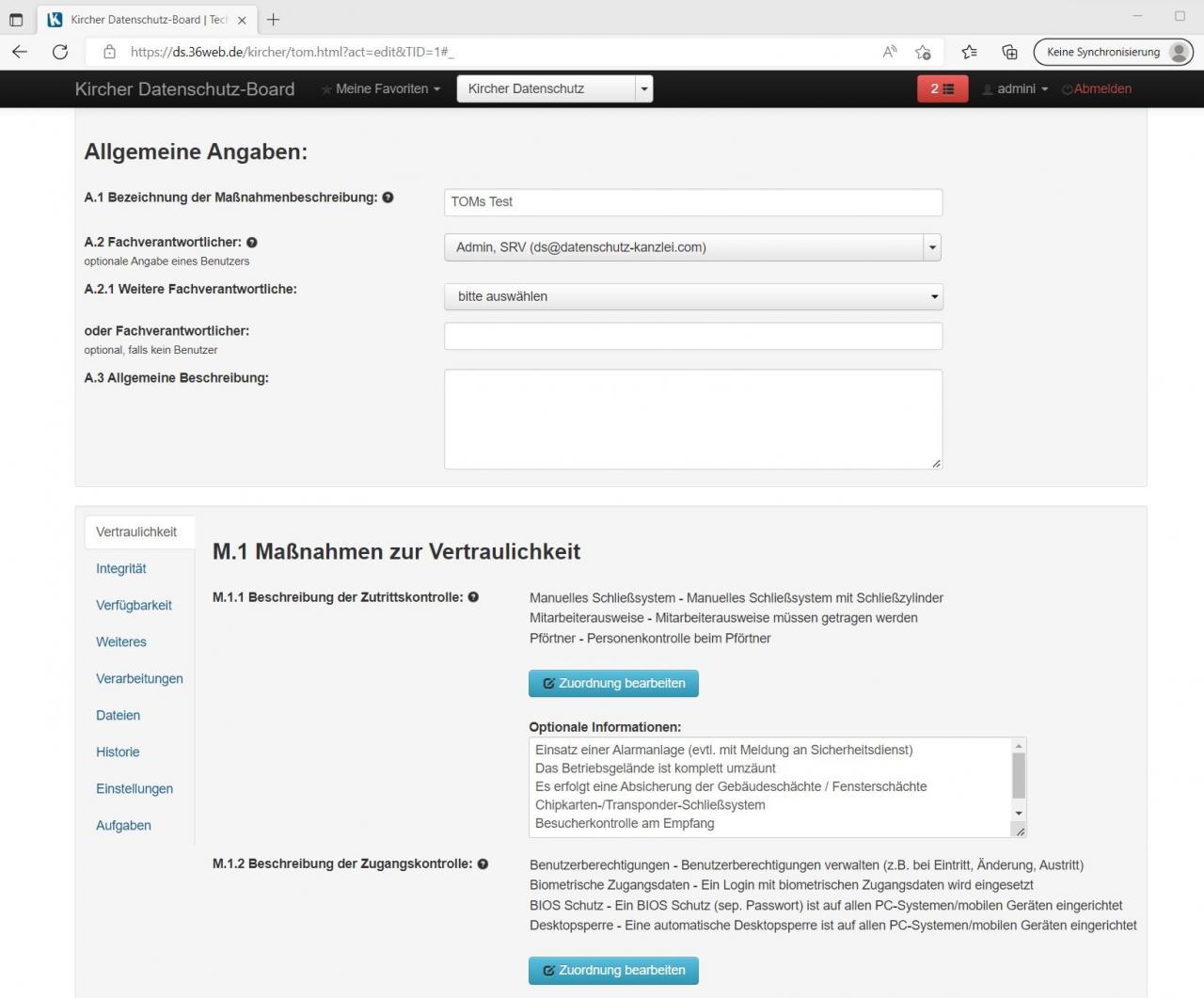Click 'Einsatz einer Alarmanlage' line in text box
This screenshot has height=998, width=1204.
723,750
